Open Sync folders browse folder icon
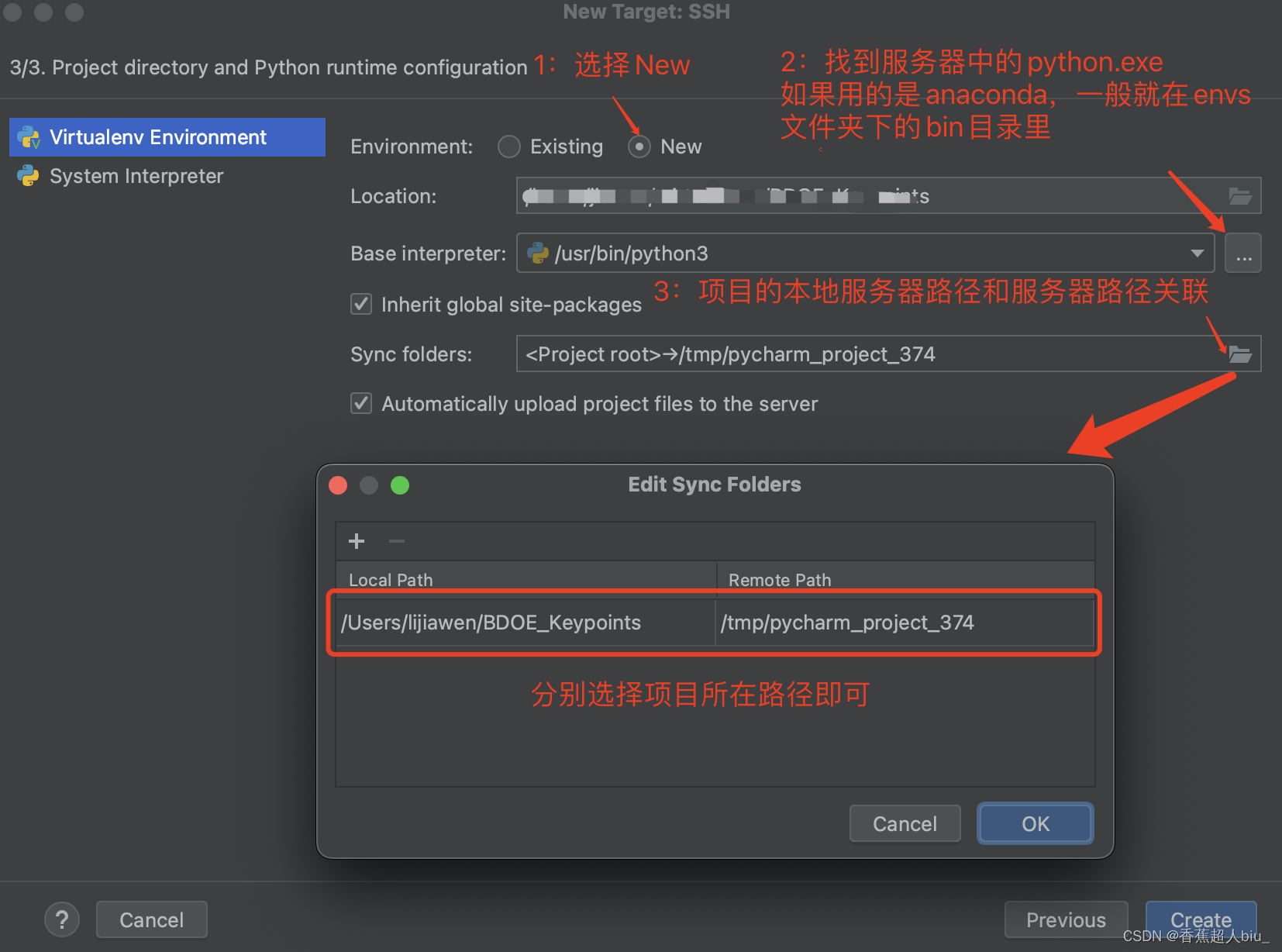1282x952 pixels. (1240, 354)
